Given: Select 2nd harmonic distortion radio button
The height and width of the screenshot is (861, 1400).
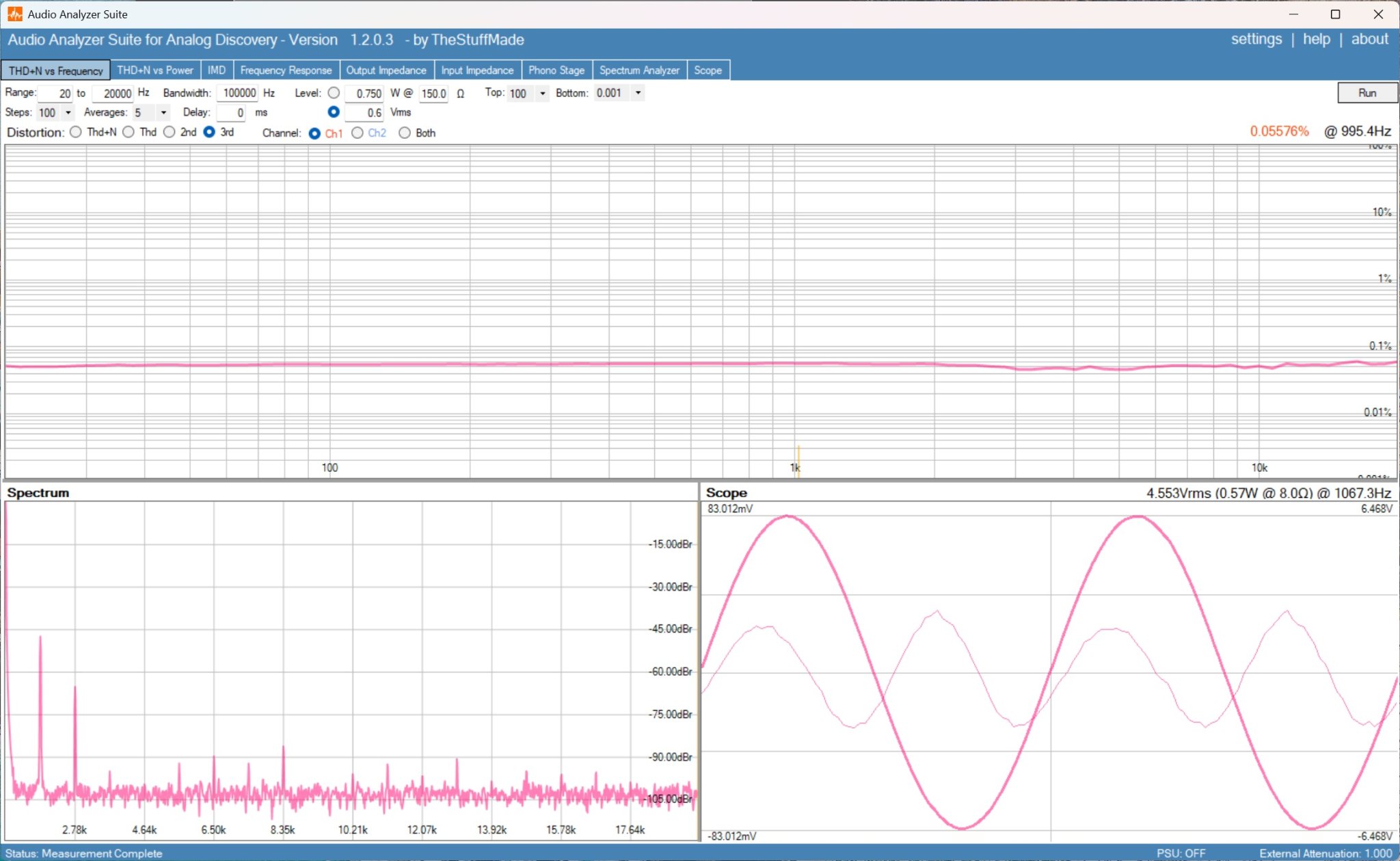Looking at the screenshot, I should point(169,132).
